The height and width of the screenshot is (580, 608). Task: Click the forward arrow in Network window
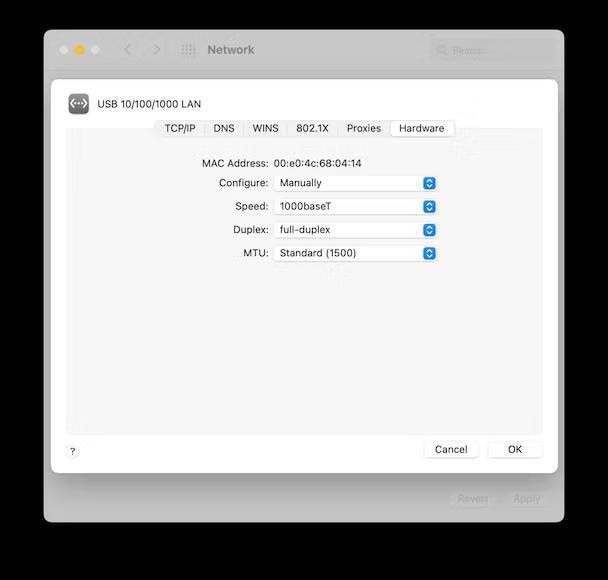pos(156,50)
